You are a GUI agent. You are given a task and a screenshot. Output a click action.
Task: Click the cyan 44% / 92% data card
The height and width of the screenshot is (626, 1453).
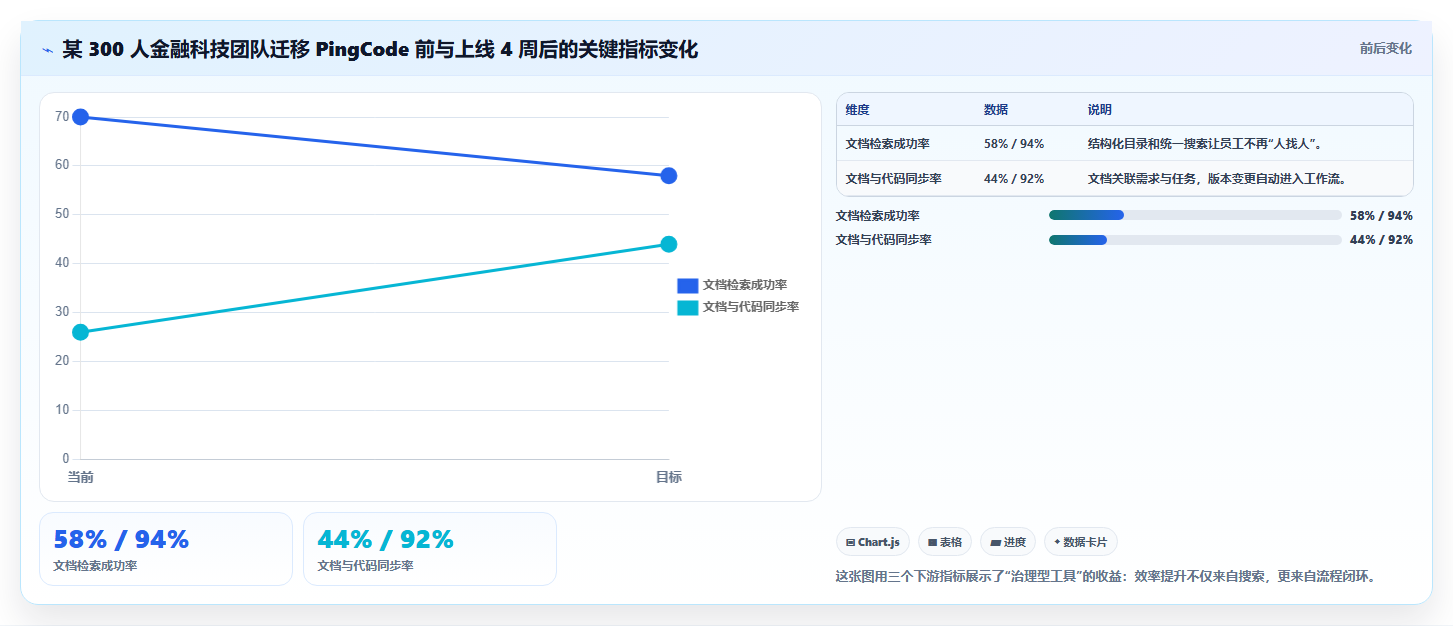[430, 549]
